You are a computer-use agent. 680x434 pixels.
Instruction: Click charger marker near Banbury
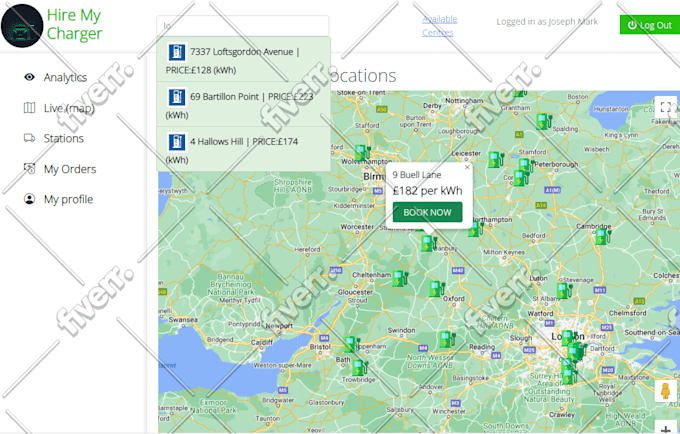point(428,243)
